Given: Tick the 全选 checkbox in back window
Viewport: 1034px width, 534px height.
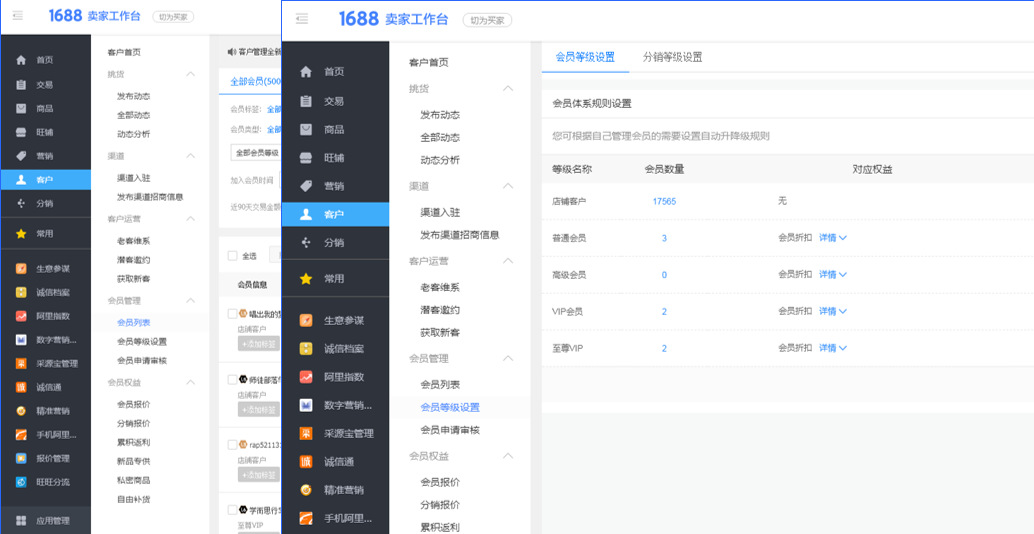Looking at the screenshot, I should coord(232,256).
